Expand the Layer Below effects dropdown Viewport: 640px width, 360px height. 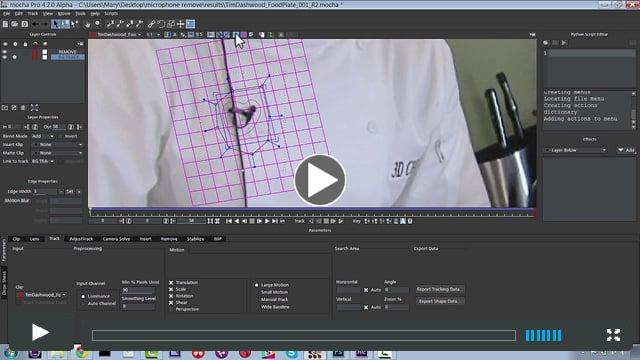pyautogui.click(x=576, y=150)
